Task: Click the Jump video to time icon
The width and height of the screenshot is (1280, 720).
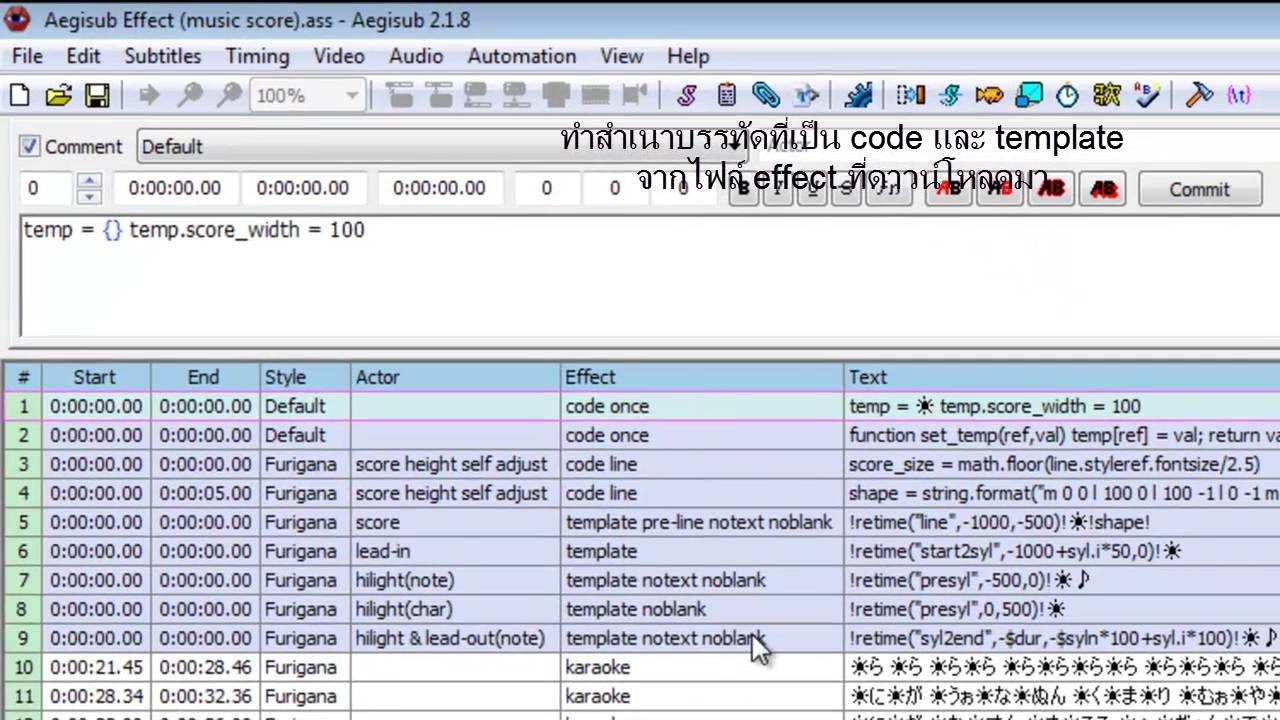Action: point(149,95)
